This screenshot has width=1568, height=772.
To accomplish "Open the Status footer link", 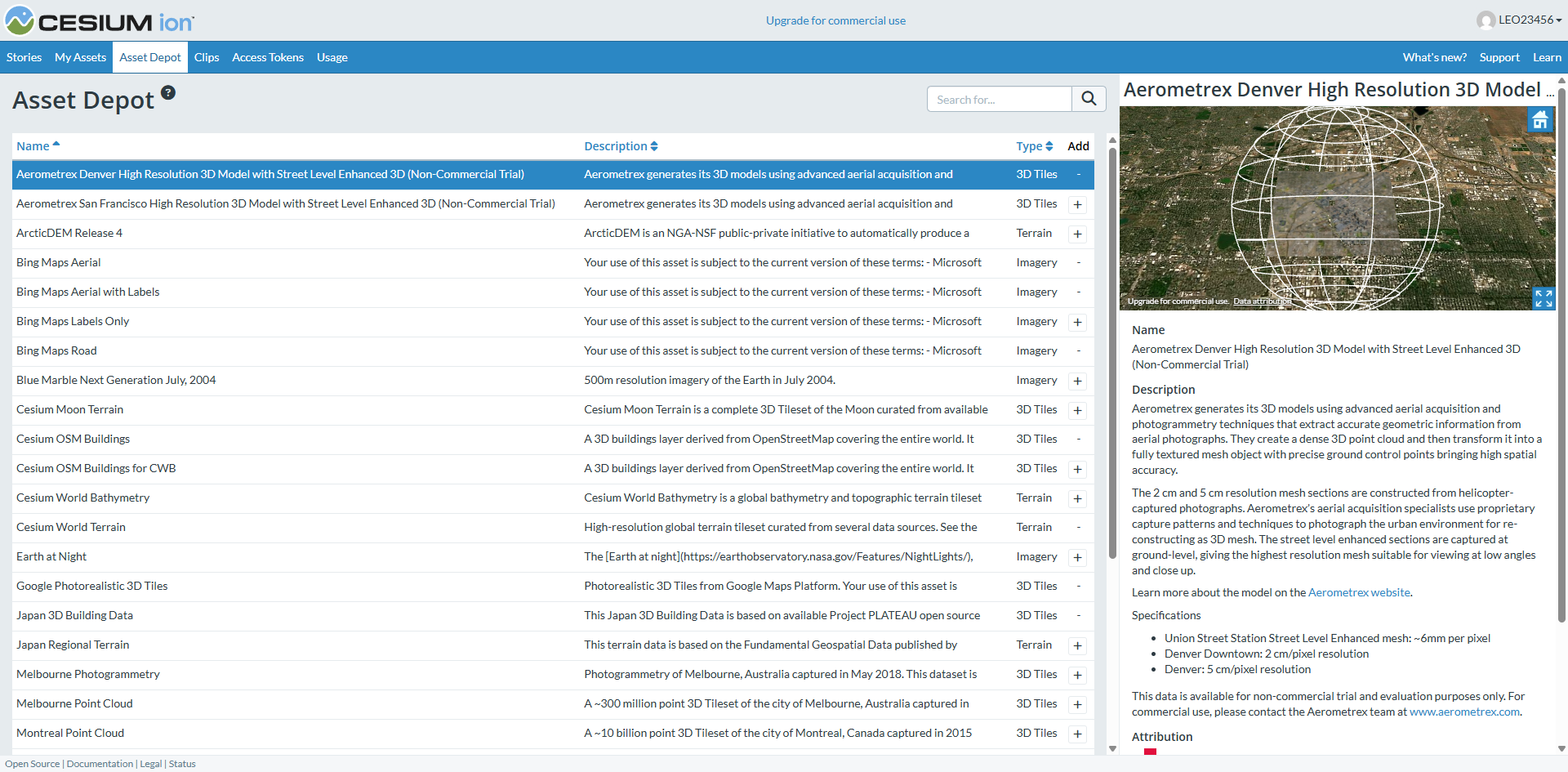I will point(182,764).
